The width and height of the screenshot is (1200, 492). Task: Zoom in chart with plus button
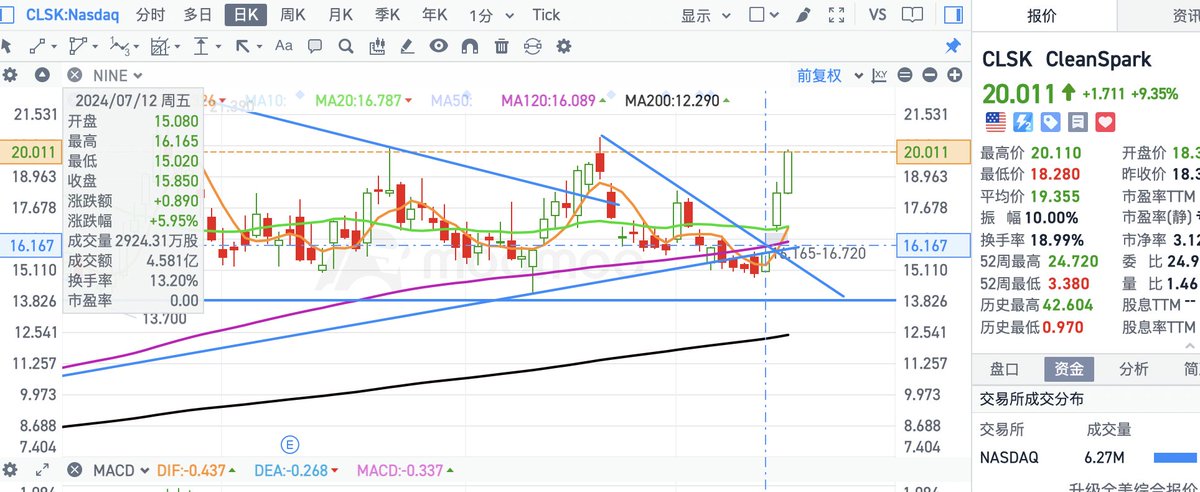tap(954, 75)
